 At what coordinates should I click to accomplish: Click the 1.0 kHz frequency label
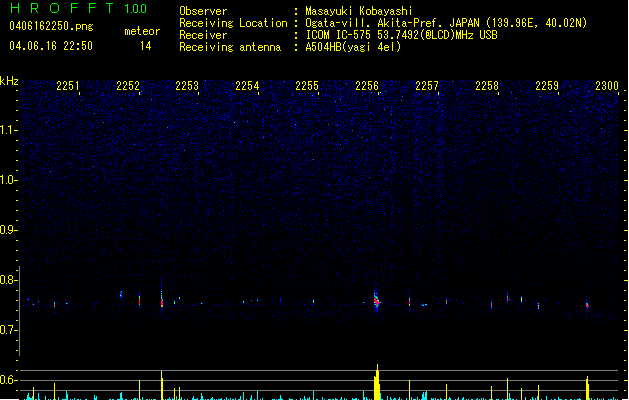[x=8, y=180]
